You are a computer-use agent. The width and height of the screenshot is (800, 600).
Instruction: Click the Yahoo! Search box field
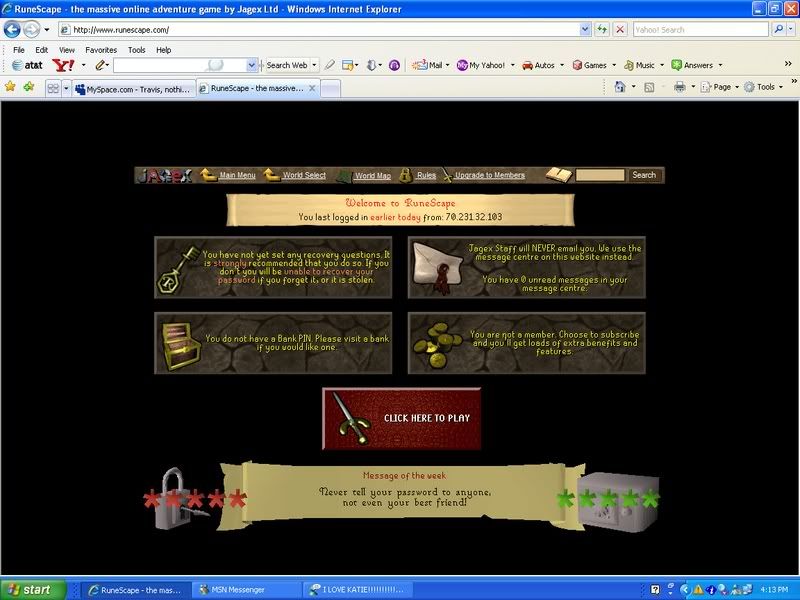coord(701,30)
